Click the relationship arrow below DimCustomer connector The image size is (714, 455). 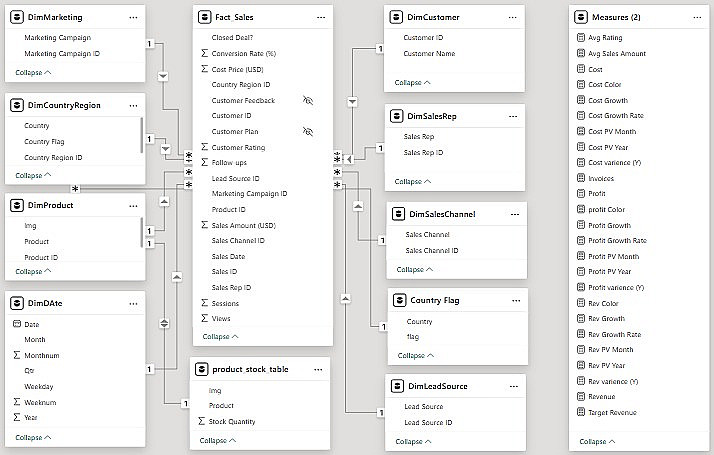coord(352,101)
